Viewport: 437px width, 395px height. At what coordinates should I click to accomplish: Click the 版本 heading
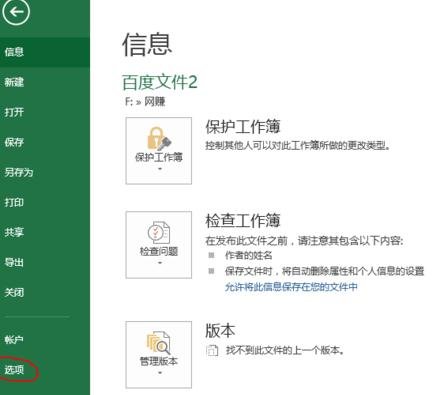point(220,330)
